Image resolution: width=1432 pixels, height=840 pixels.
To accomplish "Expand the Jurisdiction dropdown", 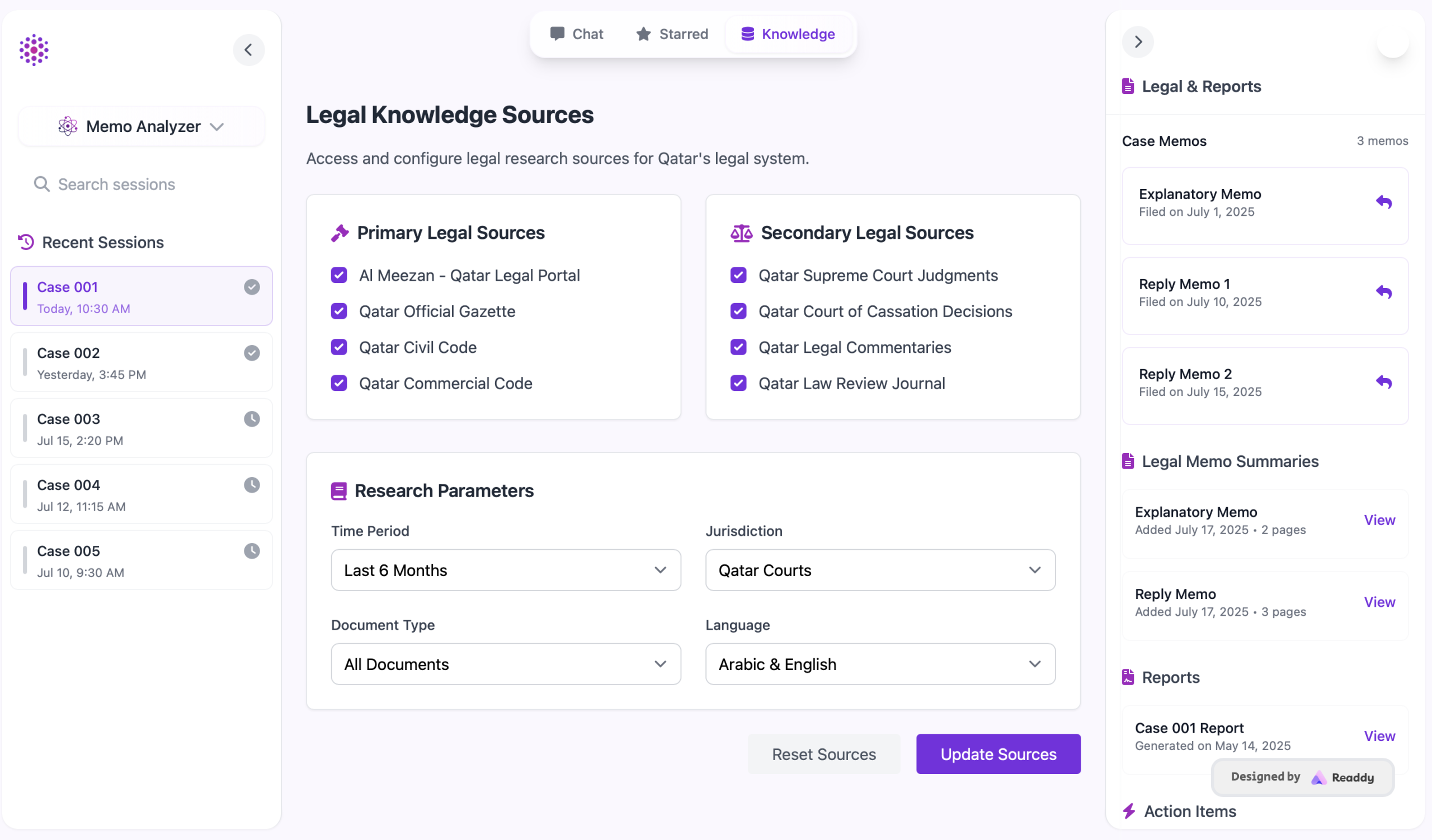I will (x=880, y=570).
